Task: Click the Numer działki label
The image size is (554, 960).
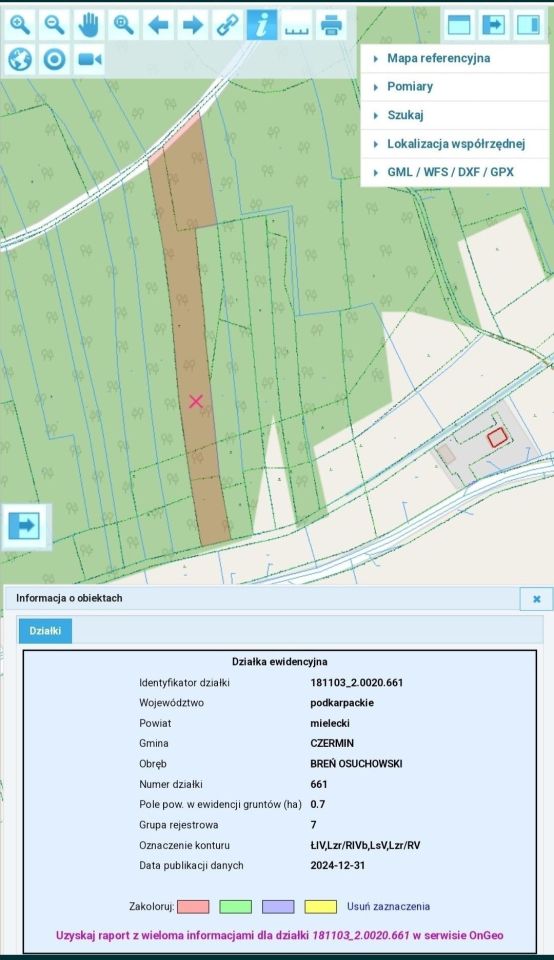Action: click(x=171, y=784)
